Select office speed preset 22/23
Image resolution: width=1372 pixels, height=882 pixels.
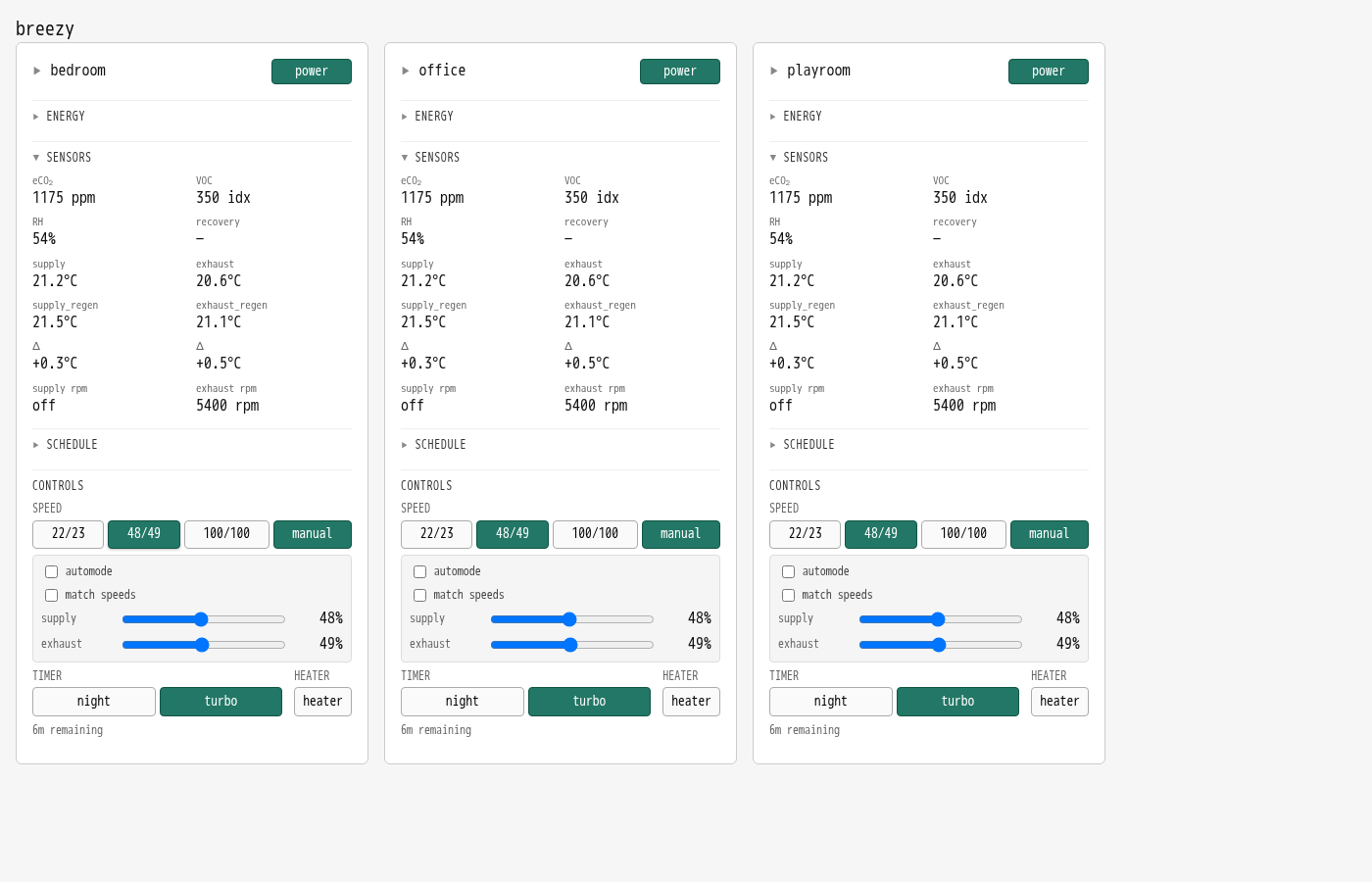[437, 534]
